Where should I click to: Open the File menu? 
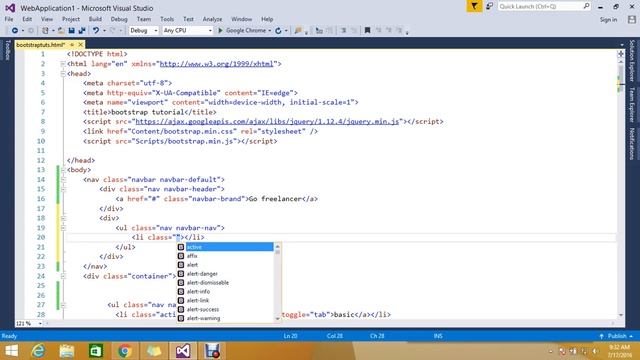9,19
